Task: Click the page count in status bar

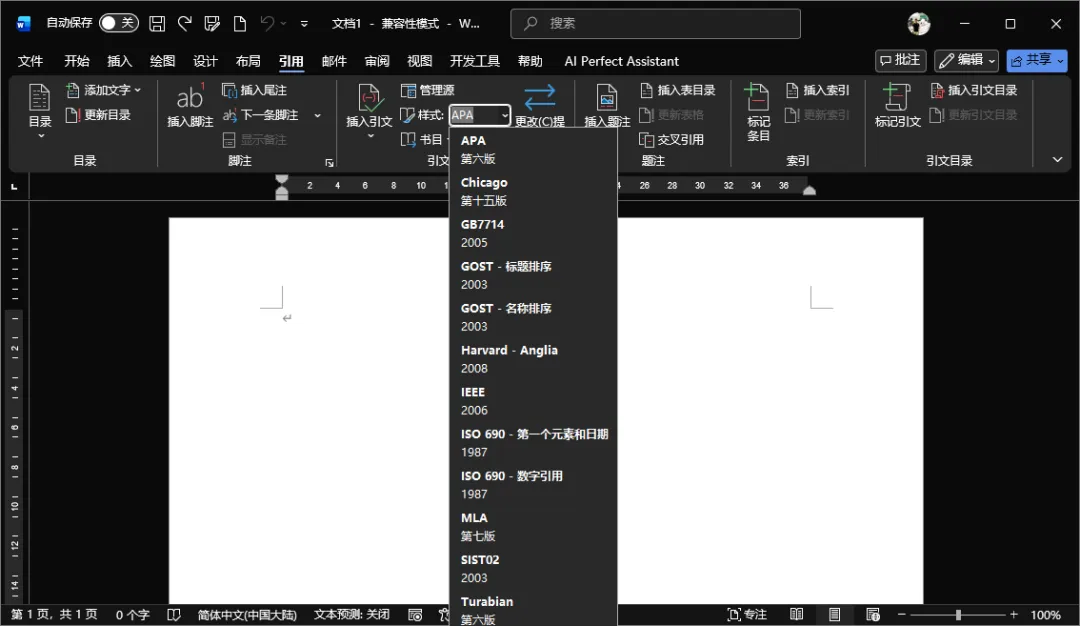Action: [x=54, y=614]
